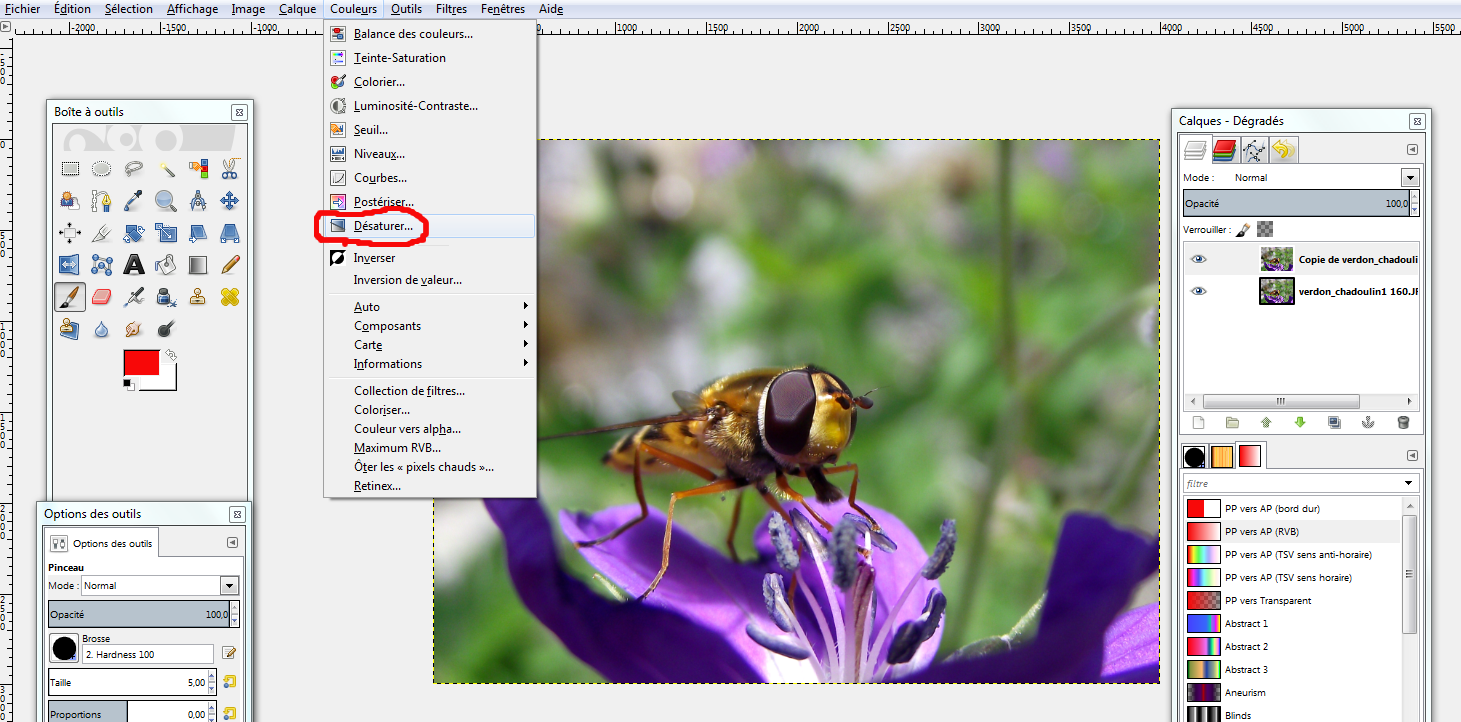
Task: Select the Eraser tool
Action: pyautogui.click(x=102, y=297)
